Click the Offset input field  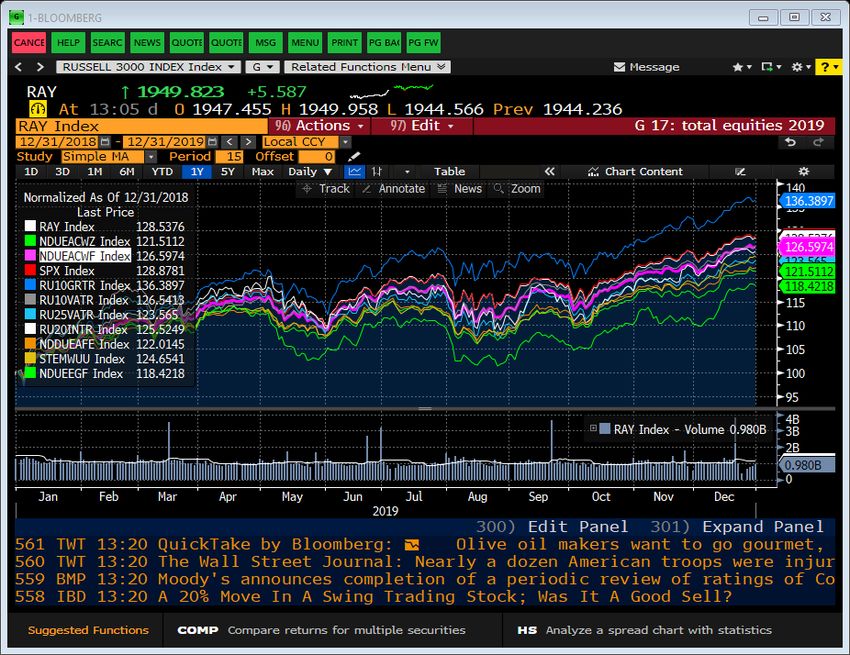(x=317, y=157)
